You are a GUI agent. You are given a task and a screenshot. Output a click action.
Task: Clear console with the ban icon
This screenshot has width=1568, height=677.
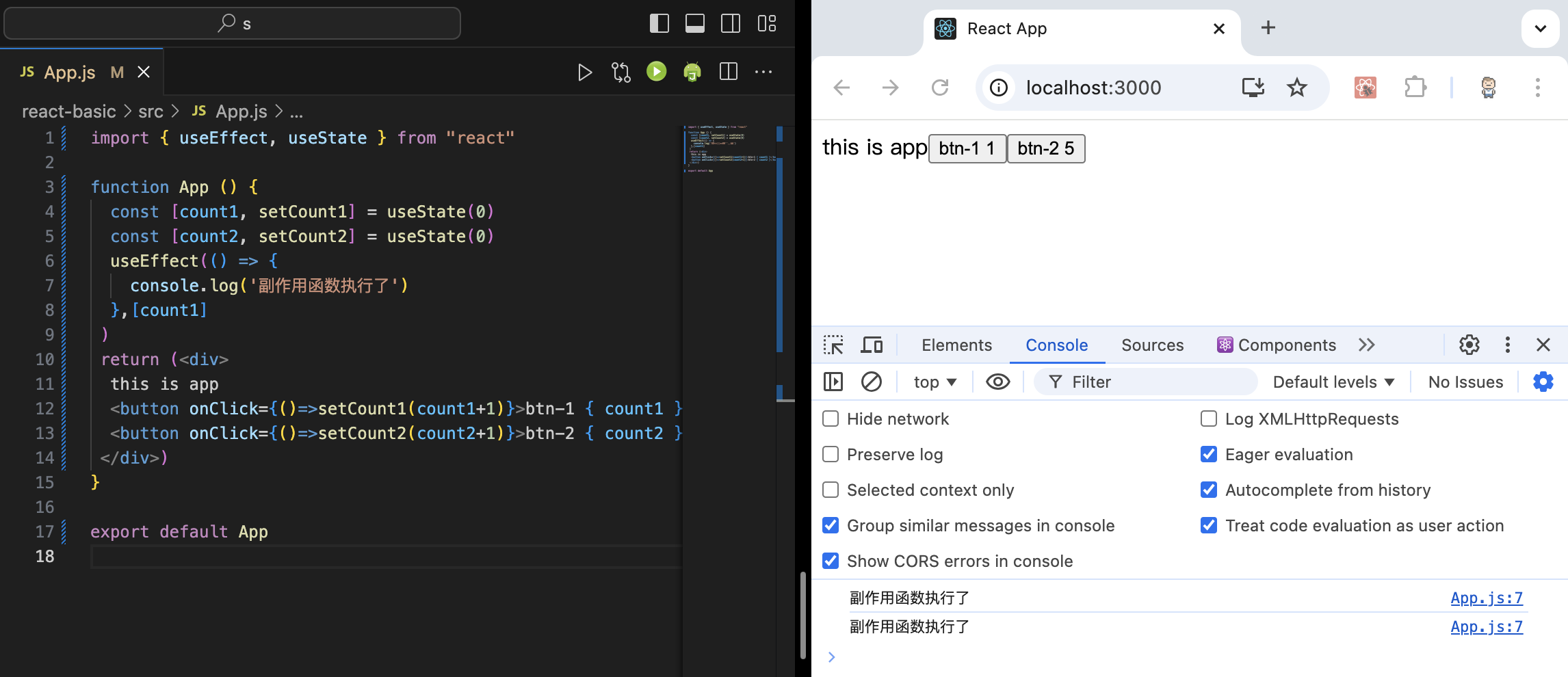pyautogui.click(x=871, y=382)
